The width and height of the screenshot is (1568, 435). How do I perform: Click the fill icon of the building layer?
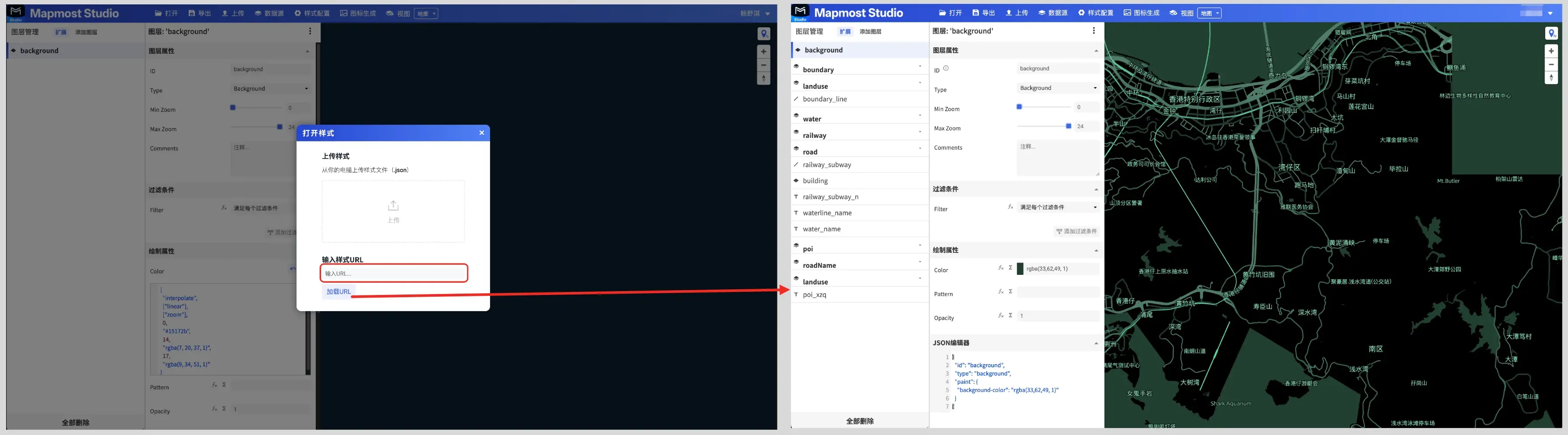796,181
